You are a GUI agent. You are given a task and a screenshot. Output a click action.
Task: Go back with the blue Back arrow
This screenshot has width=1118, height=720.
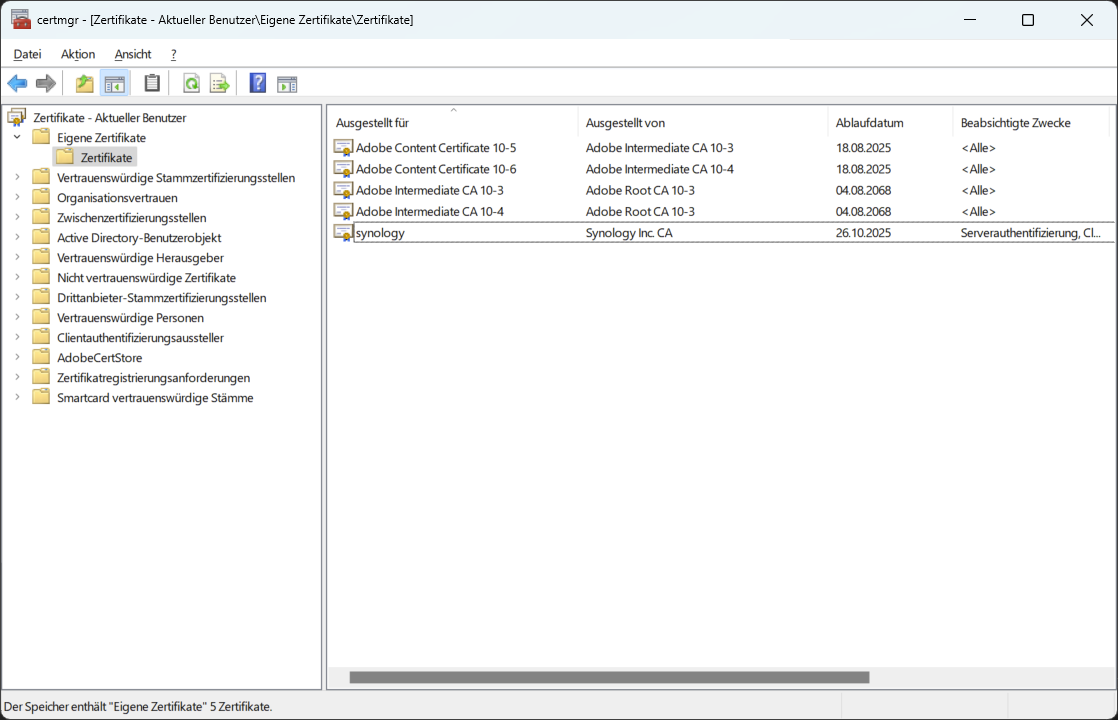[x=17, y=83]
